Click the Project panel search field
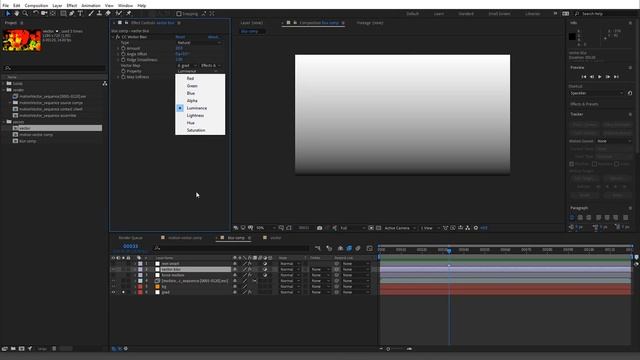Image resolution: width=640 pixels, height=360 pixels. pyautogui.click(x=54, y=68)
